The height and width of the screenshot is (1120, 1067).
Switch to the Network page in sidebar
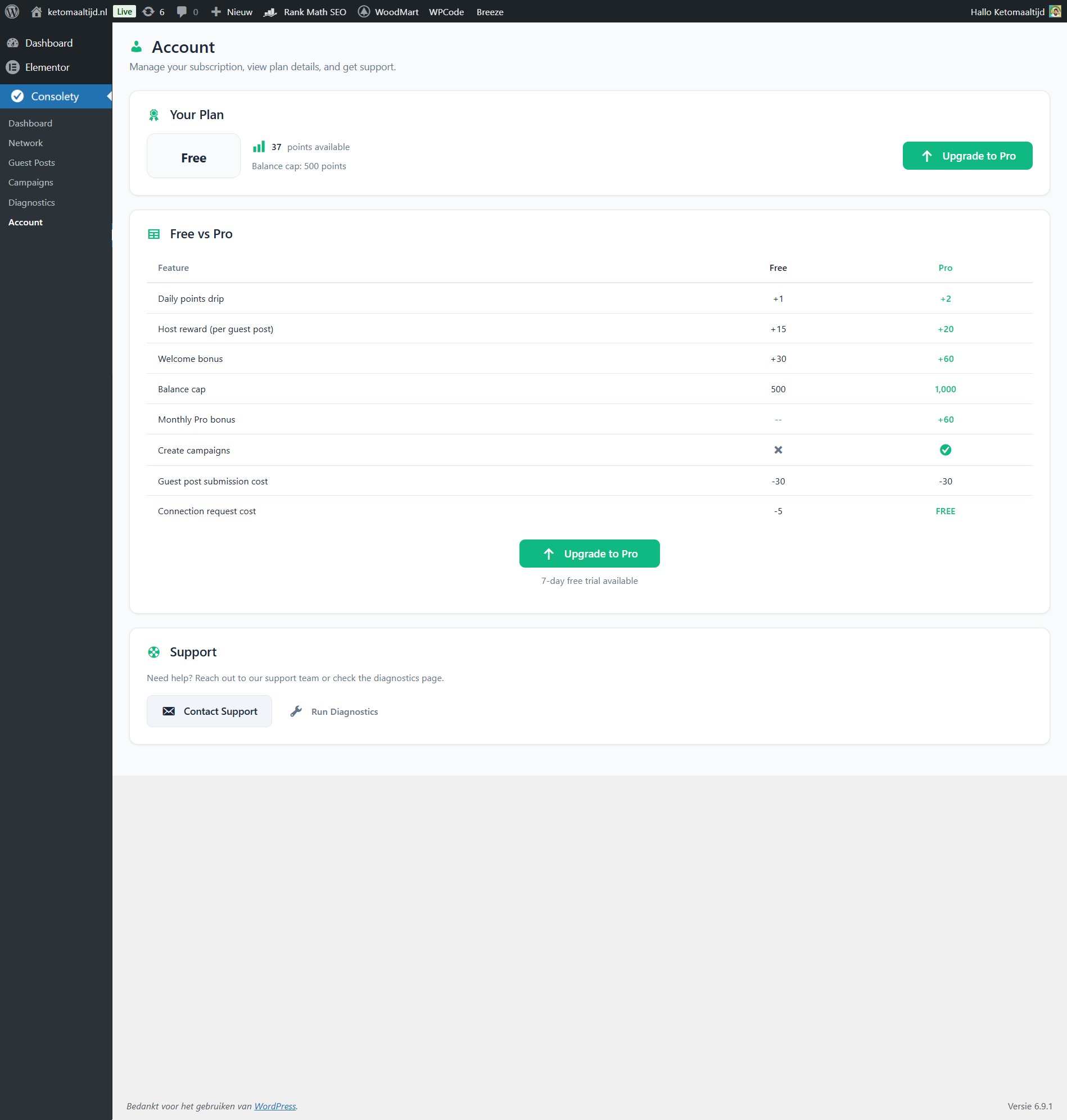click(x=25, y=143)
